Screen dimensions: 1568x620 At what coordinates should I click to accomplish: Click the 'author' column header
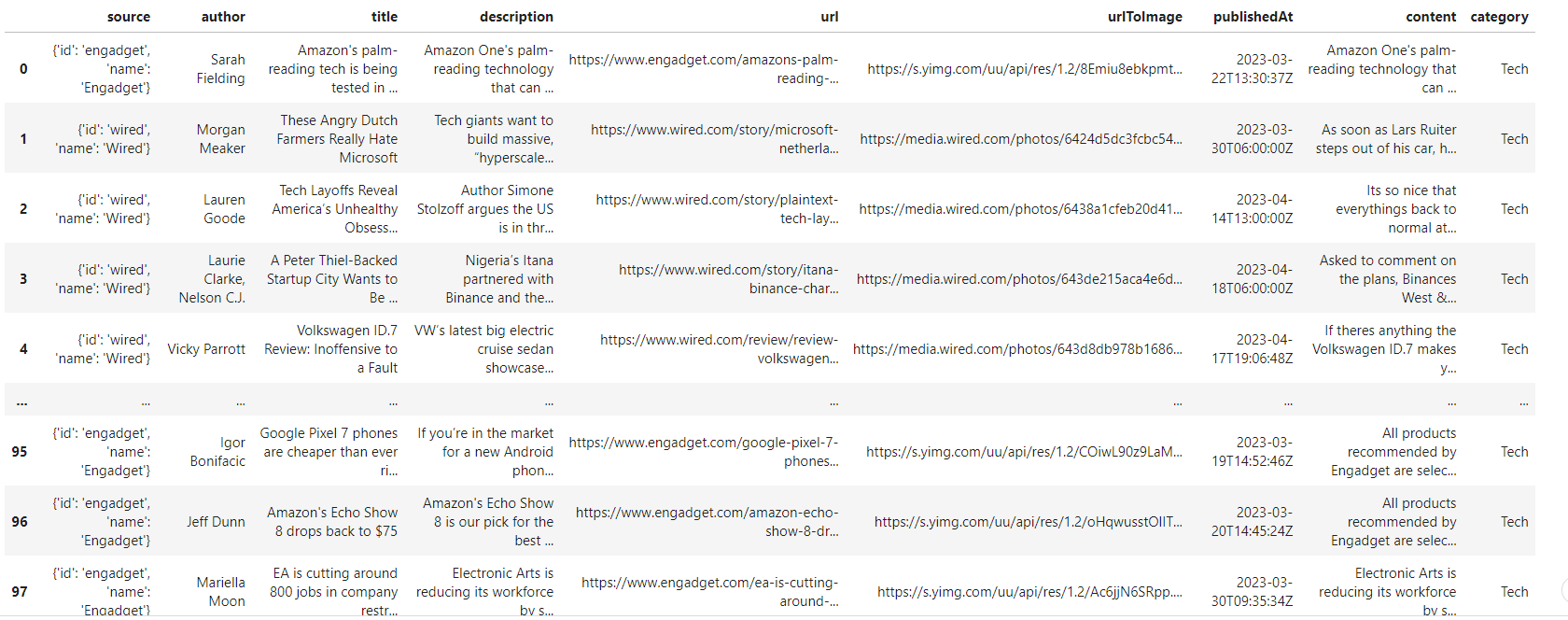[223, 17]
